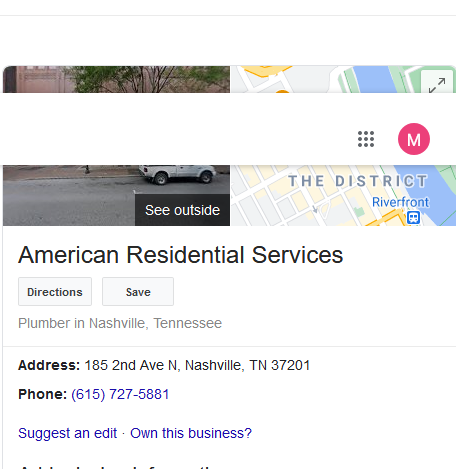456x469 pixels.
Task: Click the Plumber in Nashville, Tennessee text
Action: [x=120, y=323]
